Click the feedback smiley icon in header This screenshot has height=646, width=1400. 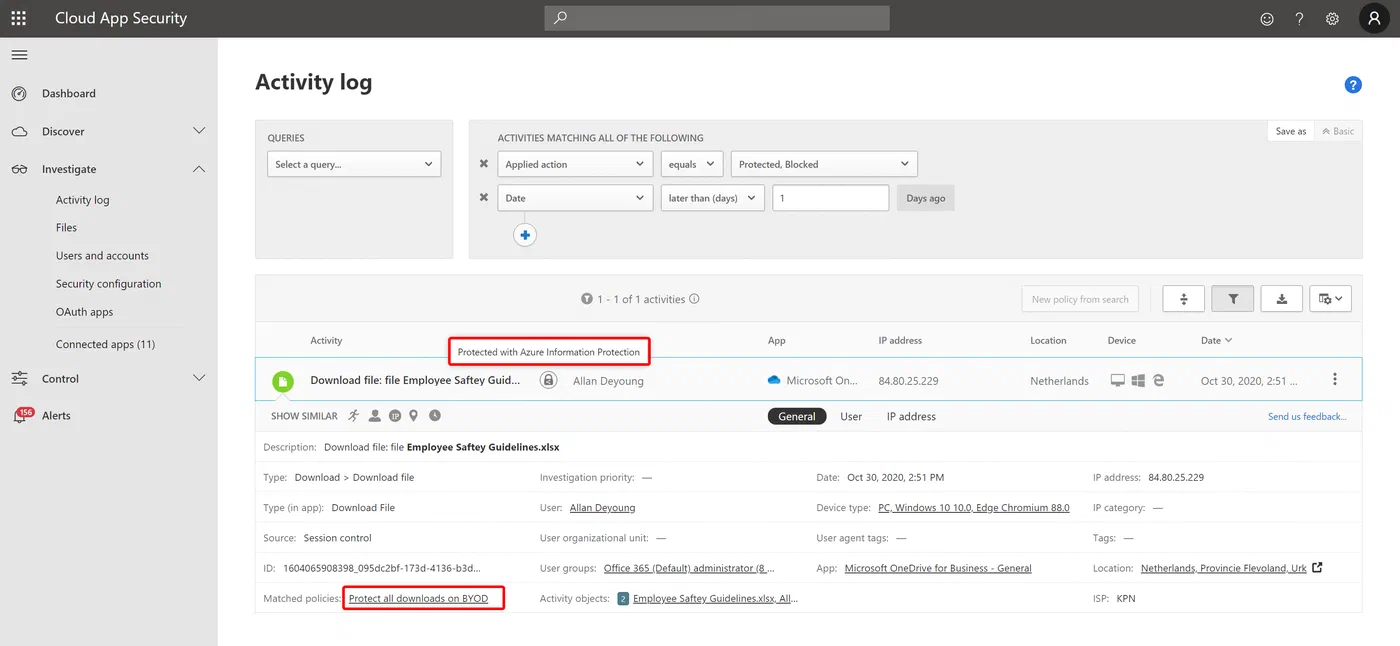(1267, 19)
